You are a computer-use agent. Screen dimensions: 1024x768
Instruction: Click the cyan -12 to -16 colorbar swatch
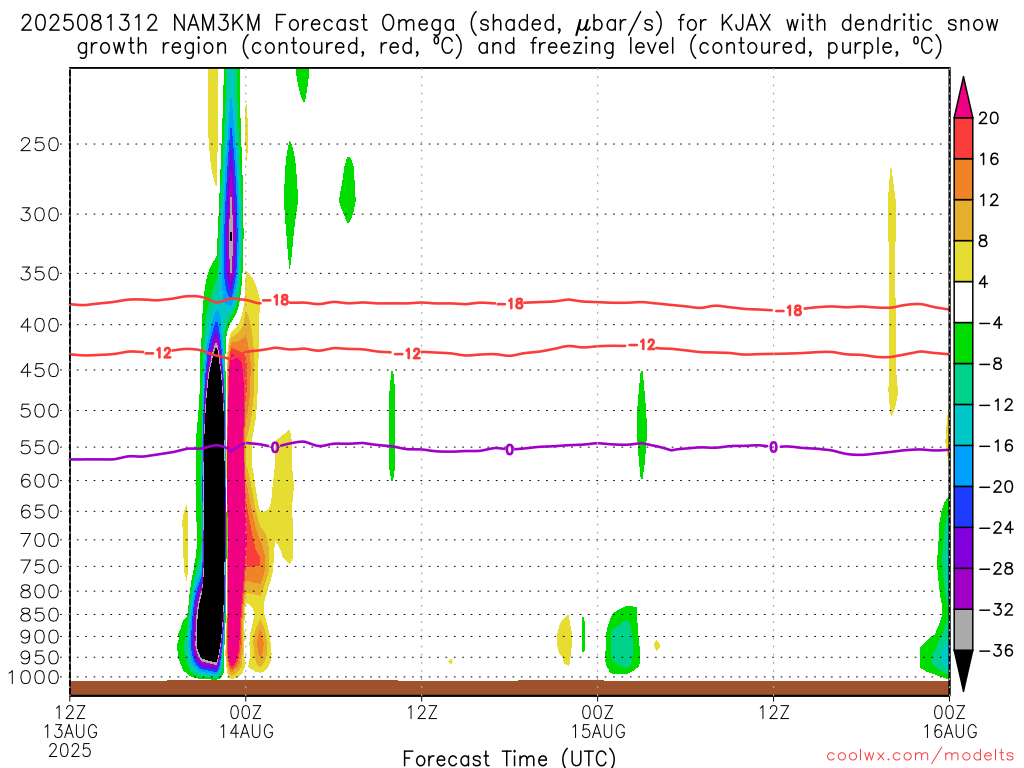tap(963, 425)
